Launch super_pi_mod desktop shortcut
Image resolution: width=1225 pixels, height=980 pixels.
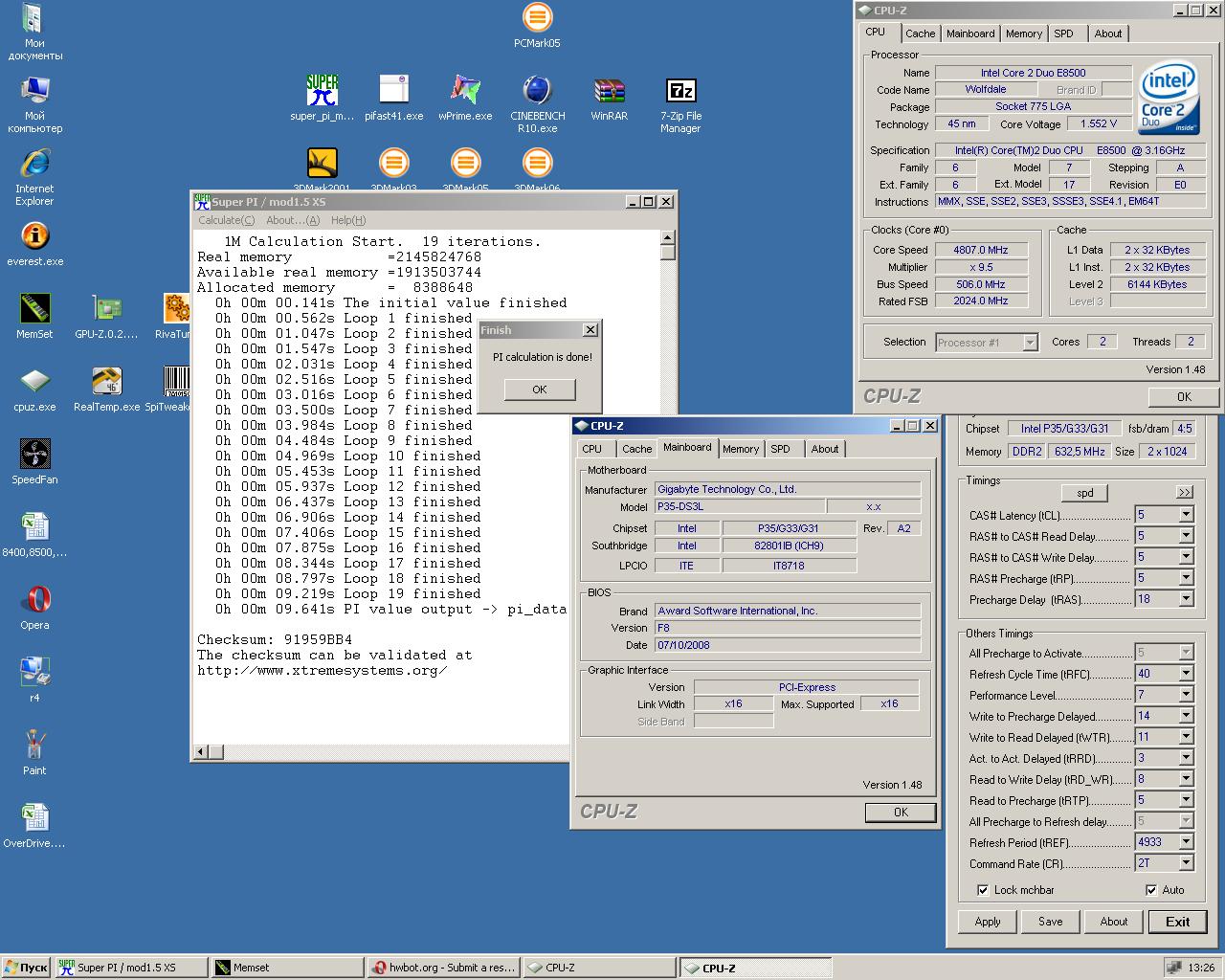pyautogui.click(x=322, y=99)
